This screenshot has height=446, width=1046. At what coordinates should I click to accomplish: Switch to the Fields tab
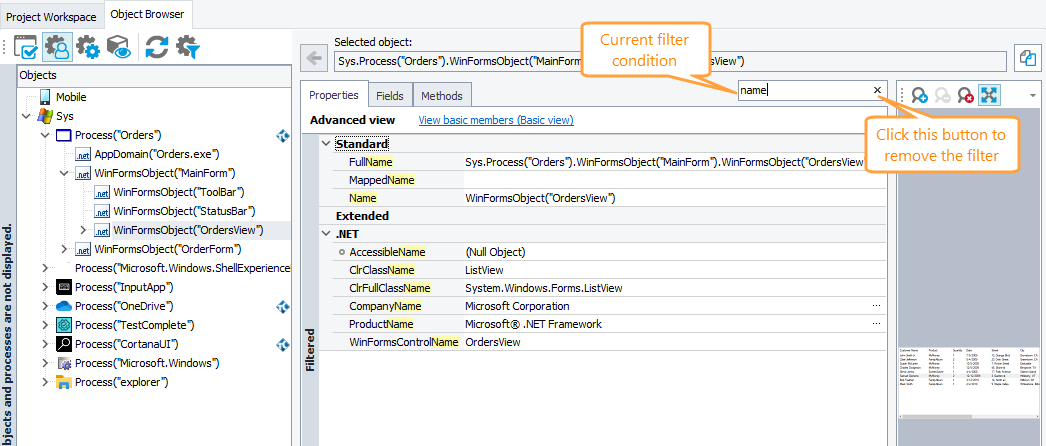390,96
